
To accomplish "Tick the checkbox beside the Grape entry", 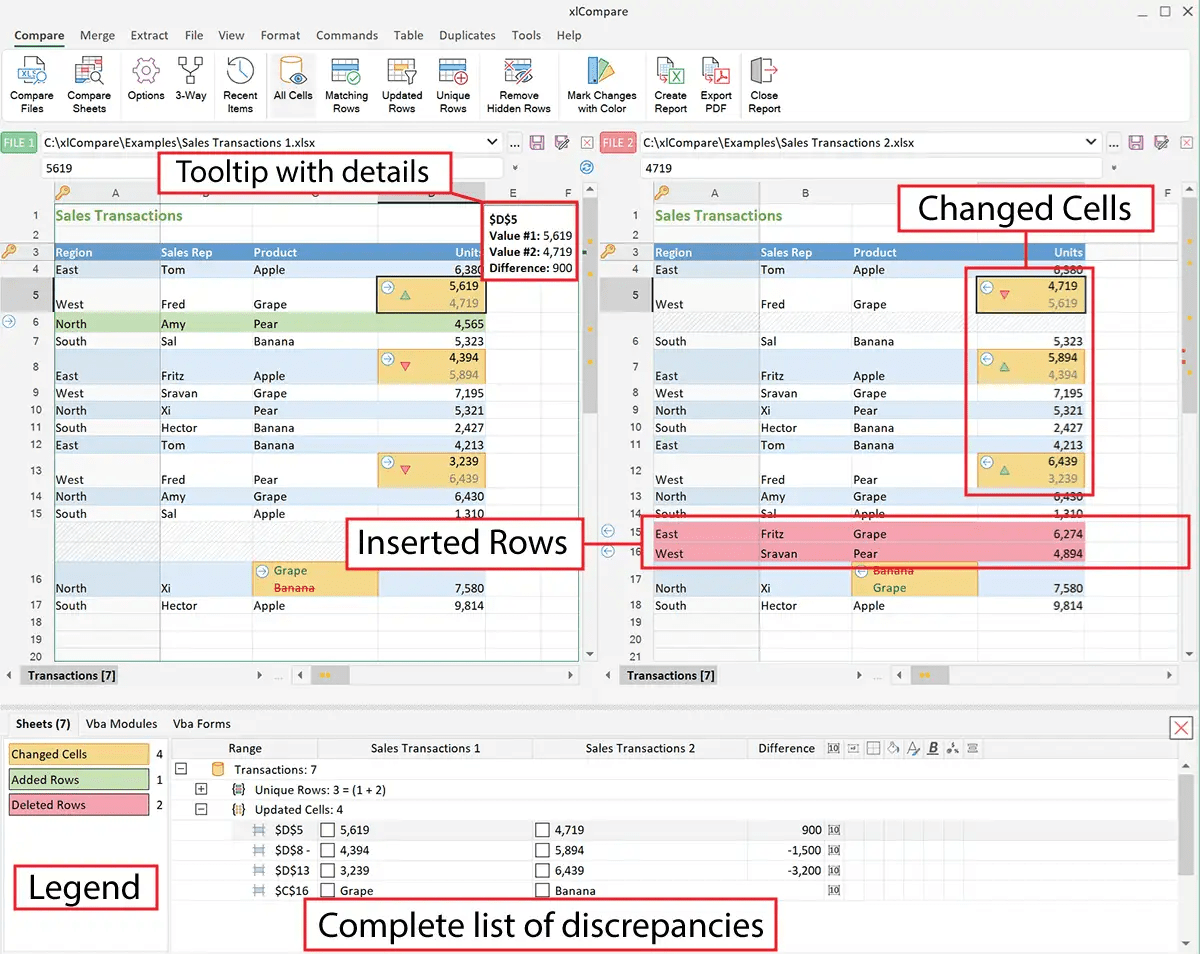I will [x=330, y=890].
